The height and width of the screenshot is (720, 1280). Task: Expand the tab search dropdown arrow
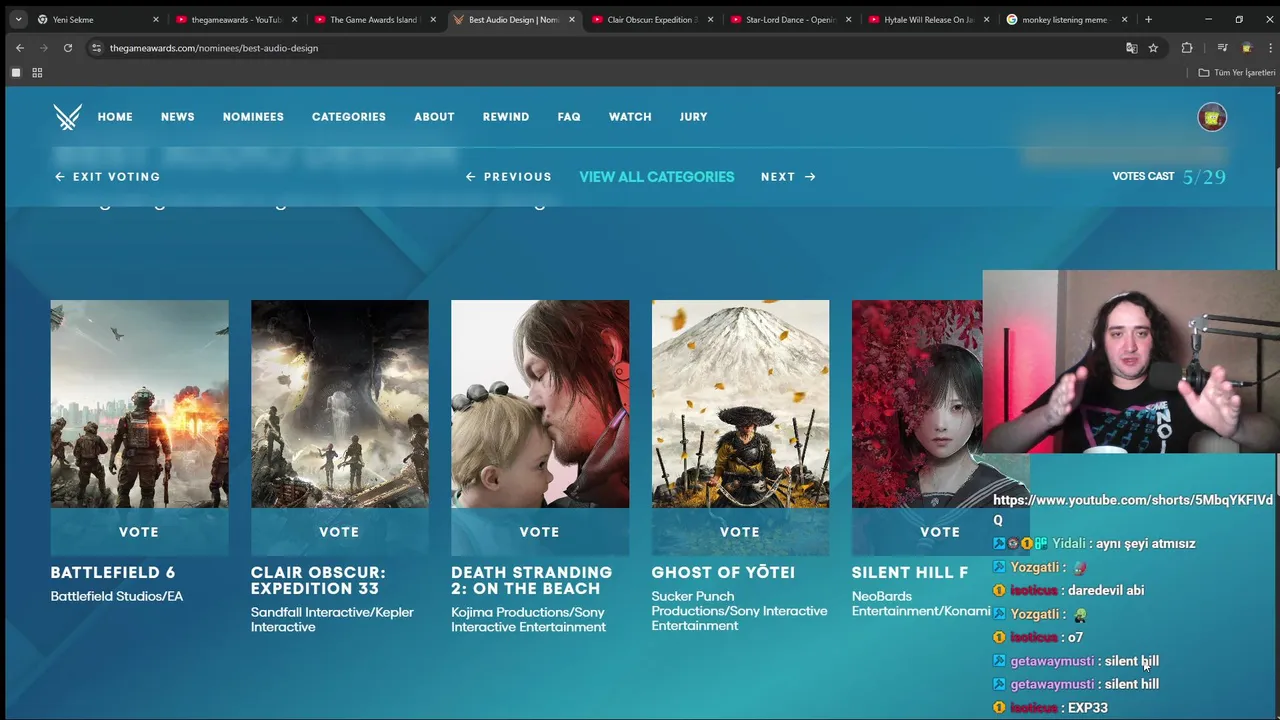click(x=18, y=19)
